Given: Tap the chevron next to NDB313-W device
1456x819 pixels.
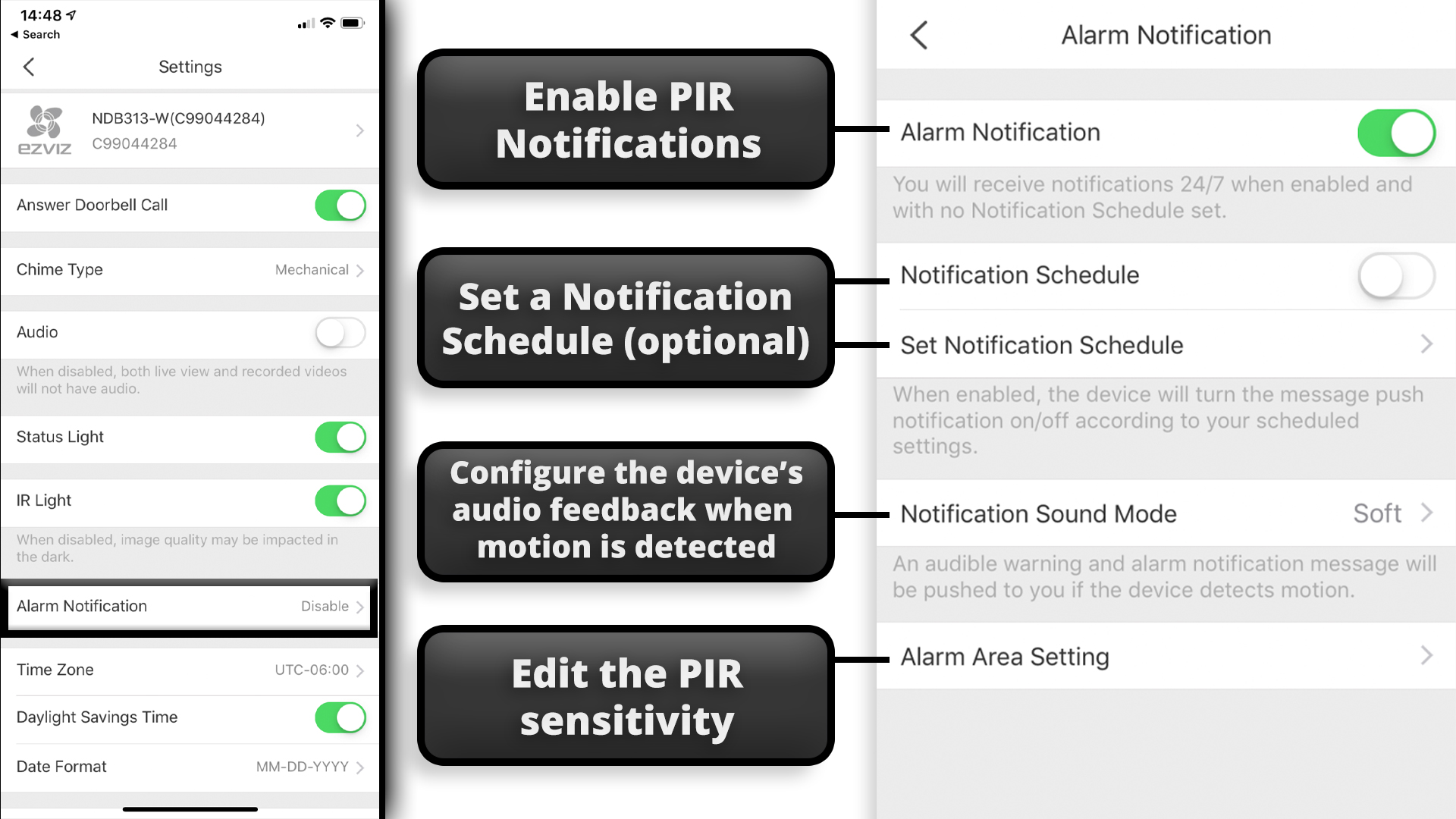Looking at the screenshot, I should click(x=359, y=130).
